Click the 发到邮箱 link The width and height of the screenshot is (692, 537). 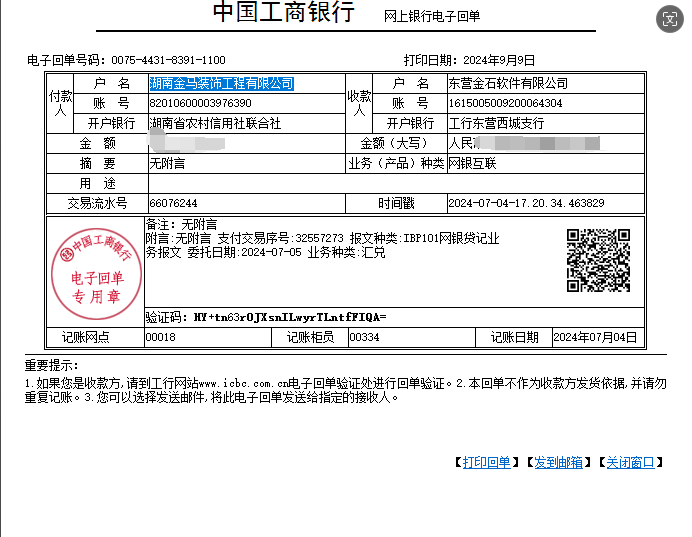[x=558, y=462]
